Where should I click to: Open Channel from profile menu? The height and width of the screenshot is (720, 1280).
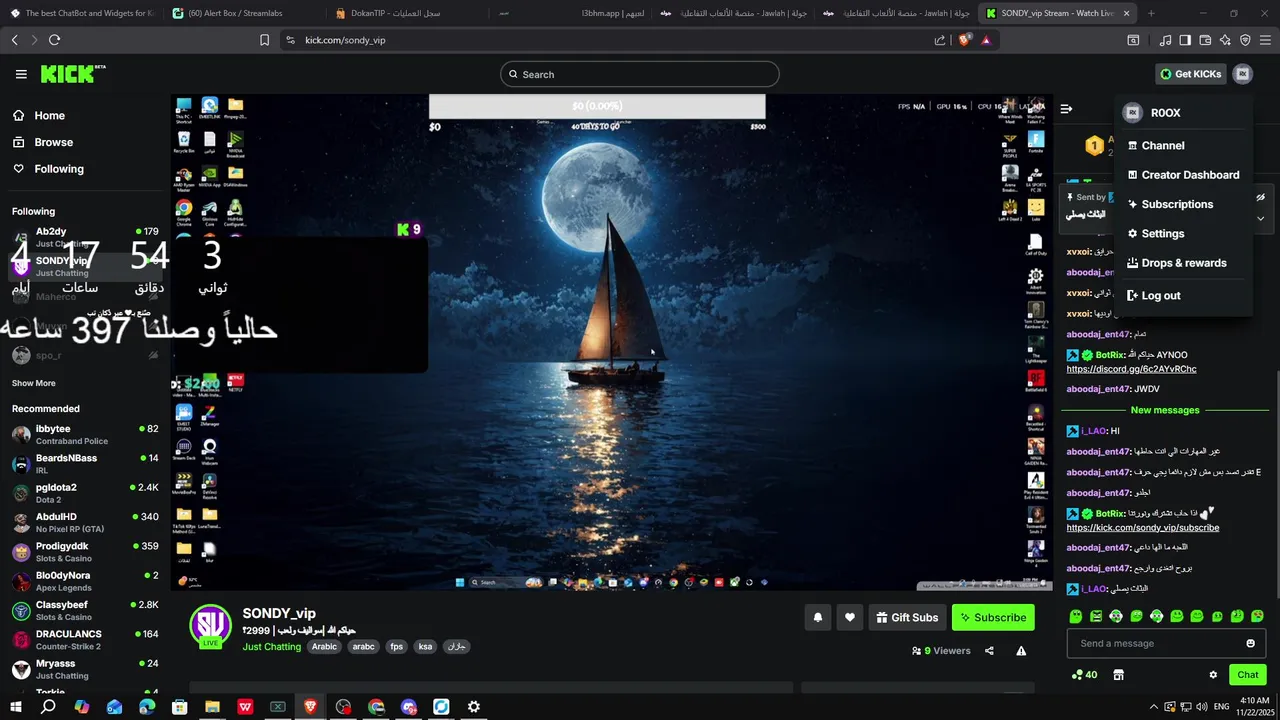pos(1183,145)
